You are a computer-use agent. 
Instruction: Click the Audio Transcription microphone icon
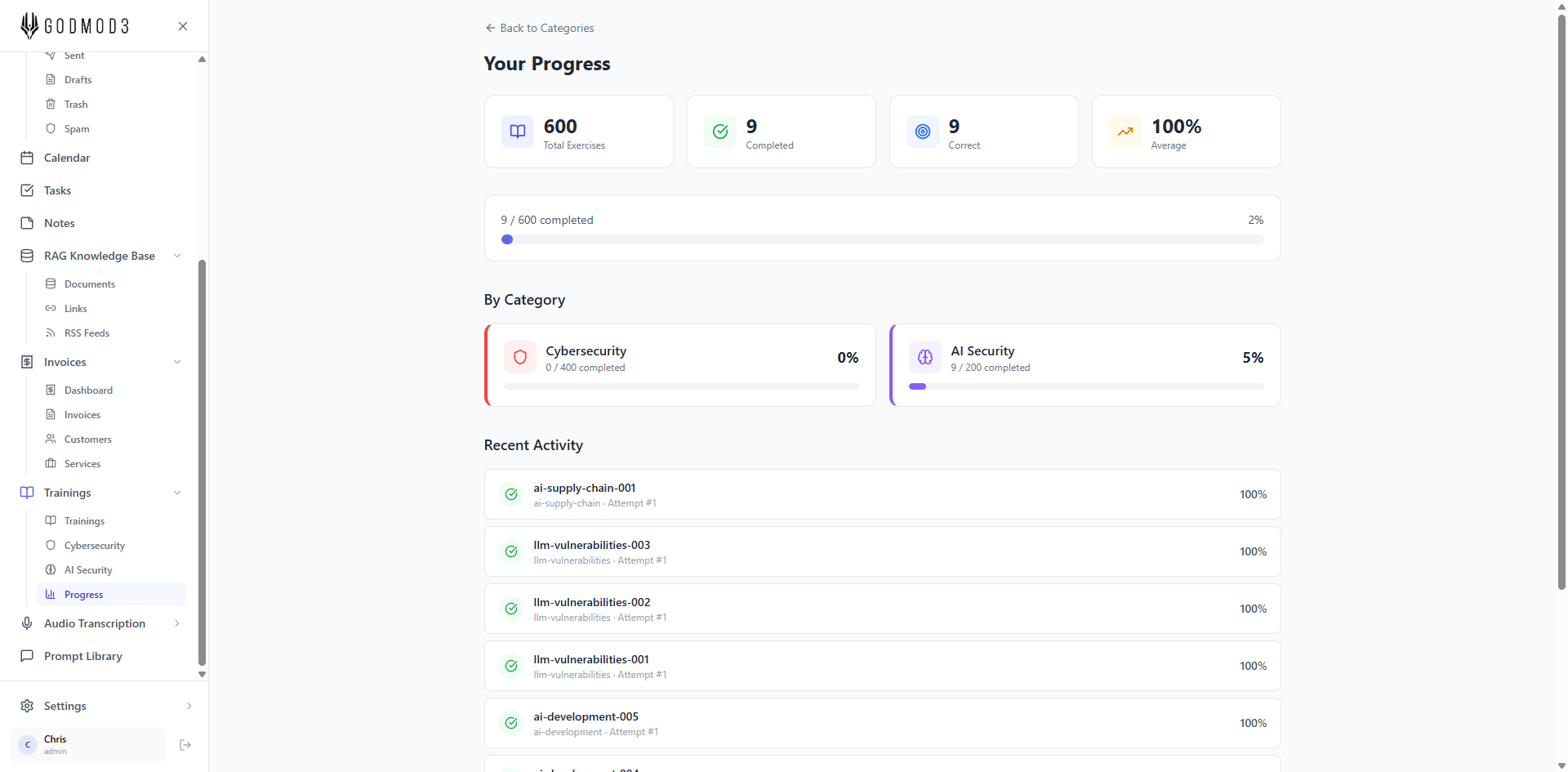(27, 623)
